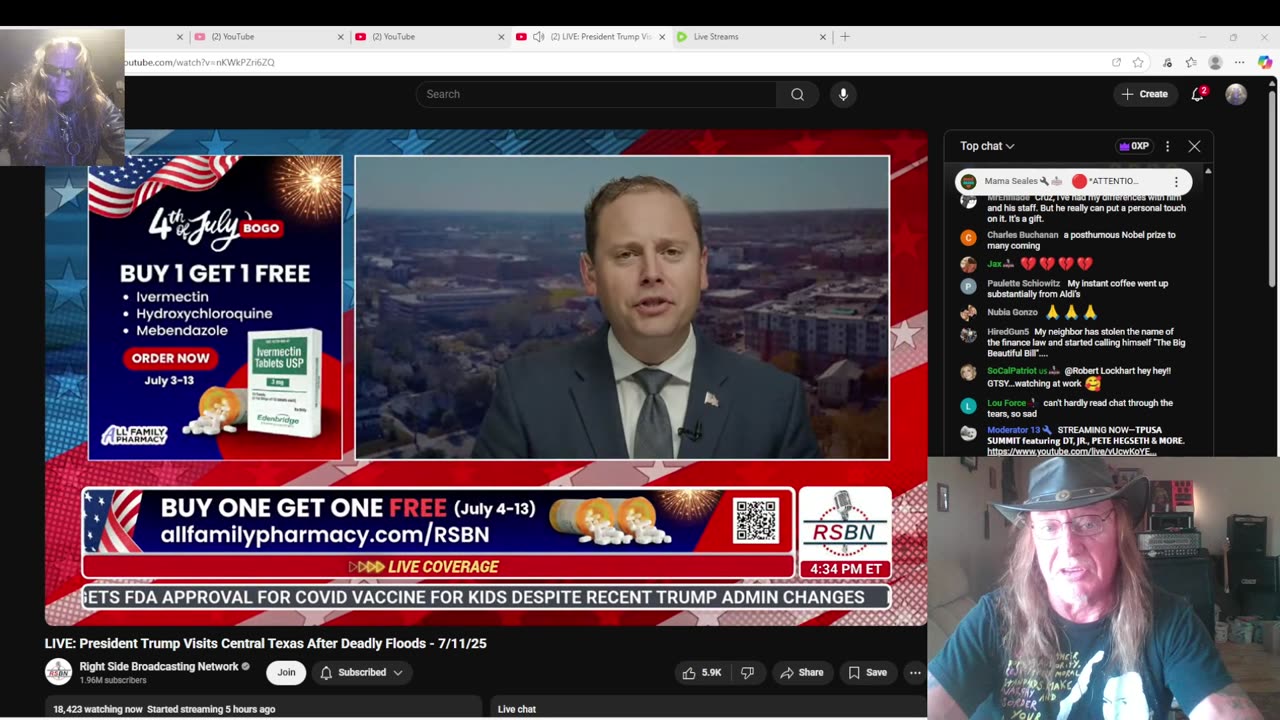The height and width of the screenshot is (720, 1280).
Task: Close the Live Streams tab
Action: (823, 37)
